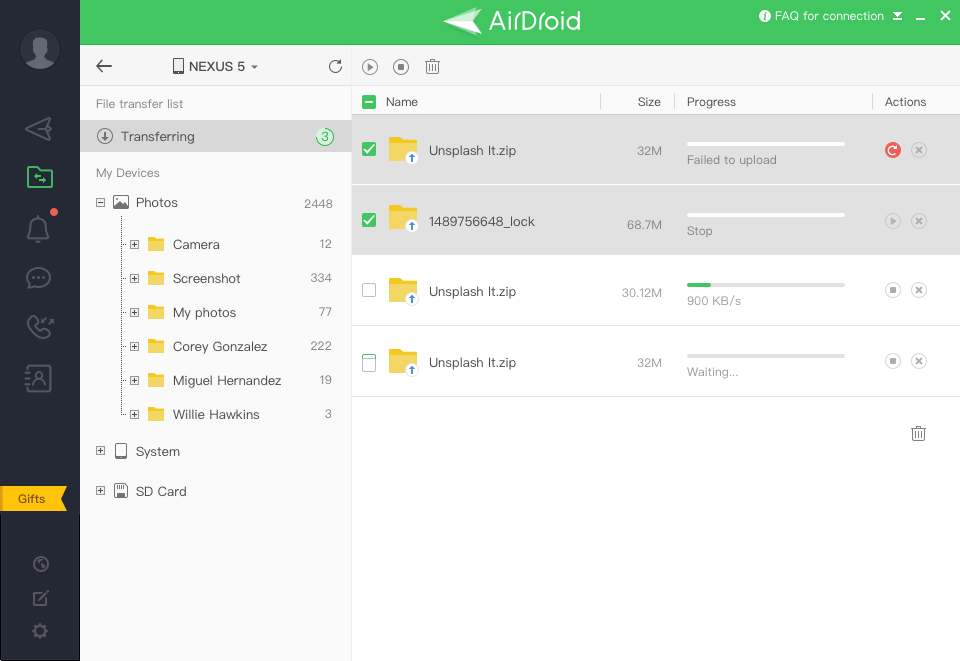Go back with the left arrow

point(104,66)
